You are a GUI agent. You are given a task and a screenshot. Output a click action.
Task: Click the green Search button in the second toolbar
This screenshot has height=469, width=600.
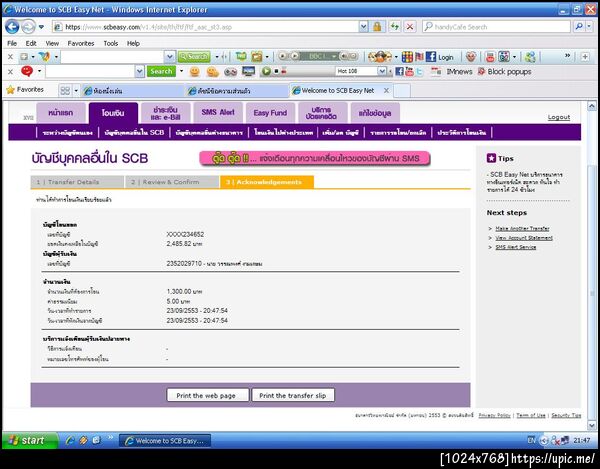coord(161,71)
